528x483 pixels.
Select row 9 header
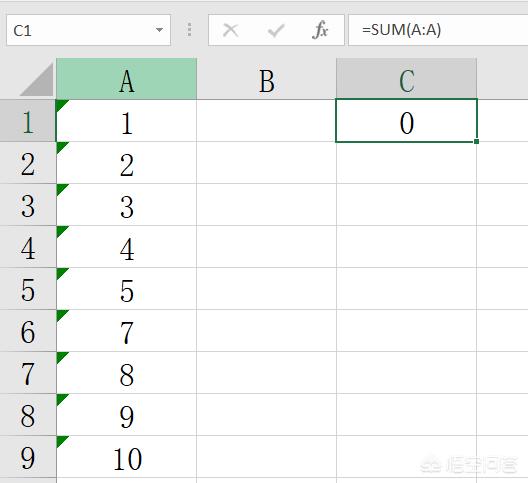coord(28,457)
